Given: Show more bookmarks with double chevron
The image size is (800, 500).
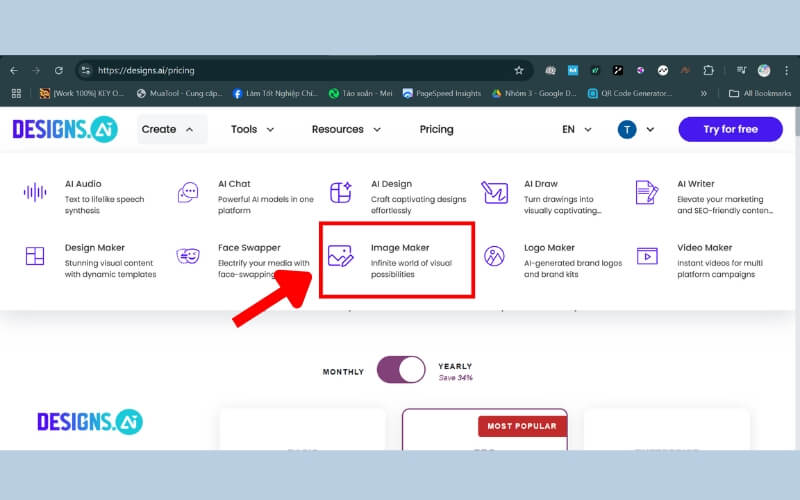Looking at the screenshot, I should (x=704, y=93).
